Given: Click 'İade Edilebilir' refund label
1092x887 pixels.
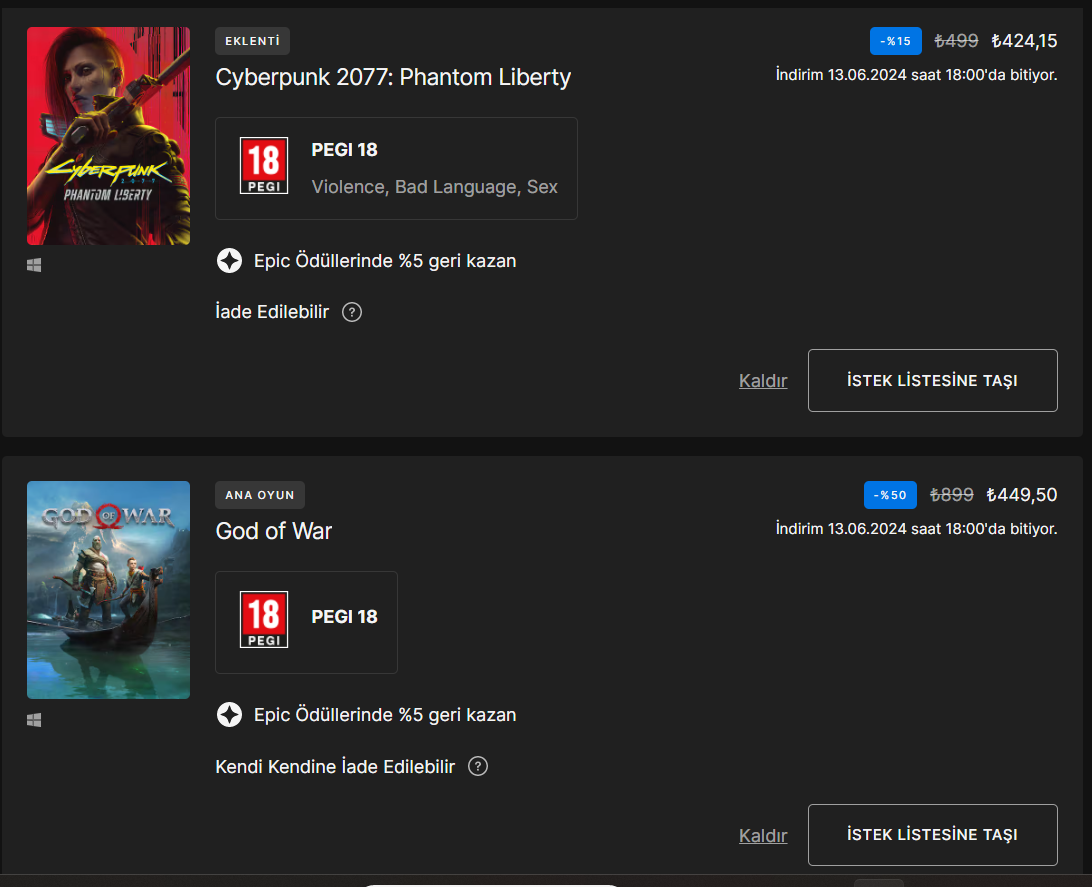Looking at the screenshot, I should [x=272, y=312].
